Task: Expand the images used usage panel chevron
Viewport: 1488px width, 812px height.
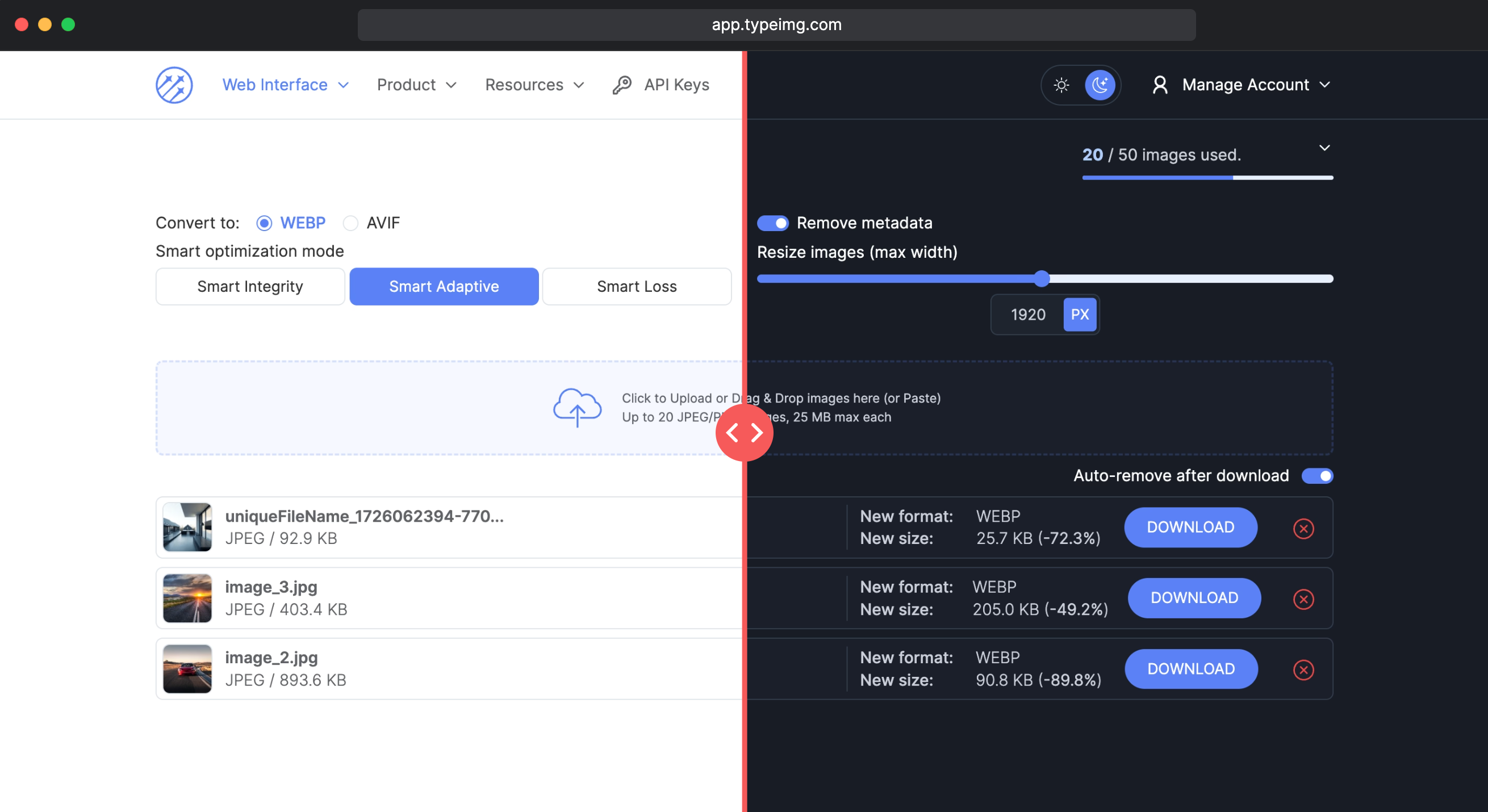Action: (1324, 148)
